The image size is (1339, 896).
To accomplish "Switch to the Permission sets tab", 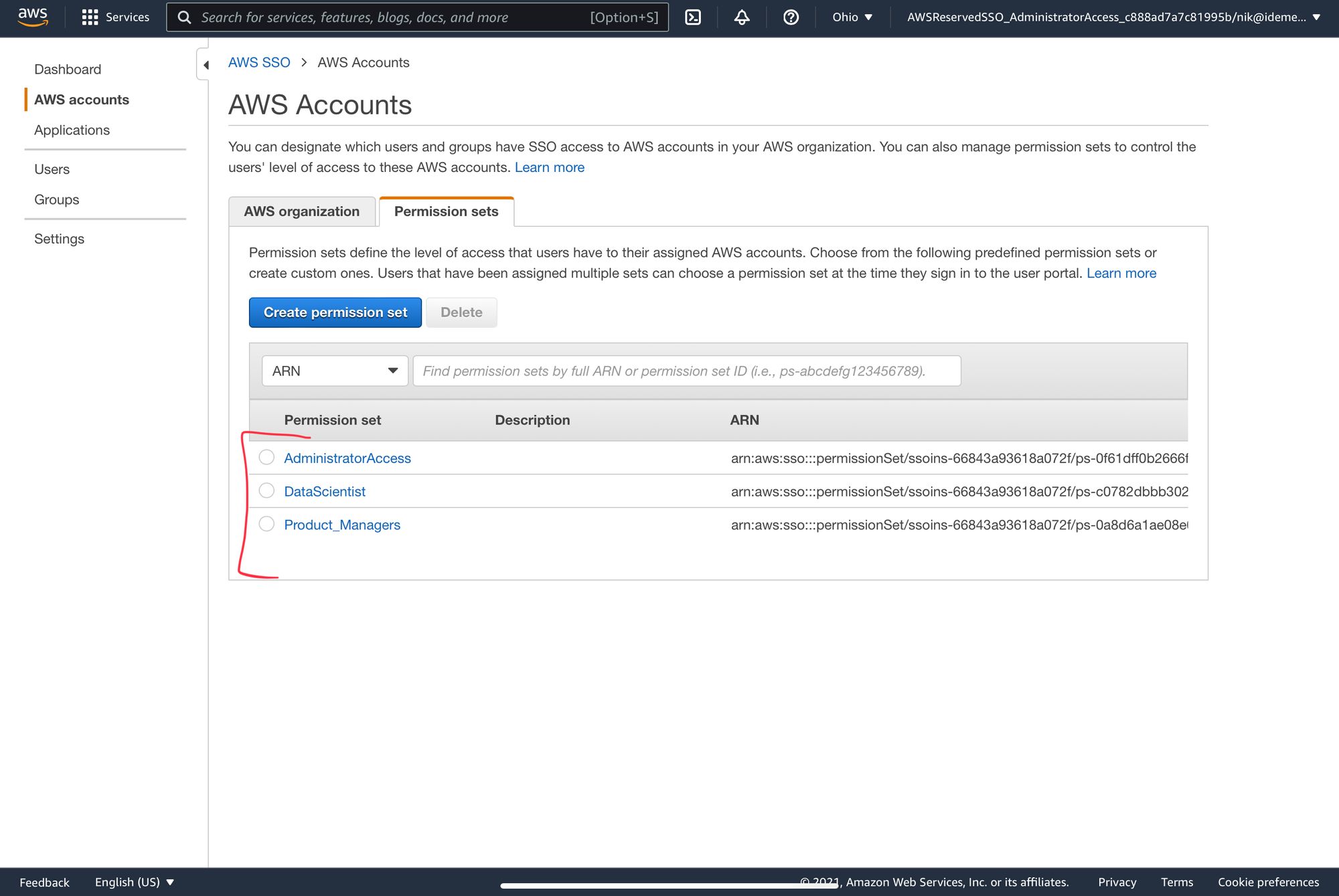I will 447,211.
